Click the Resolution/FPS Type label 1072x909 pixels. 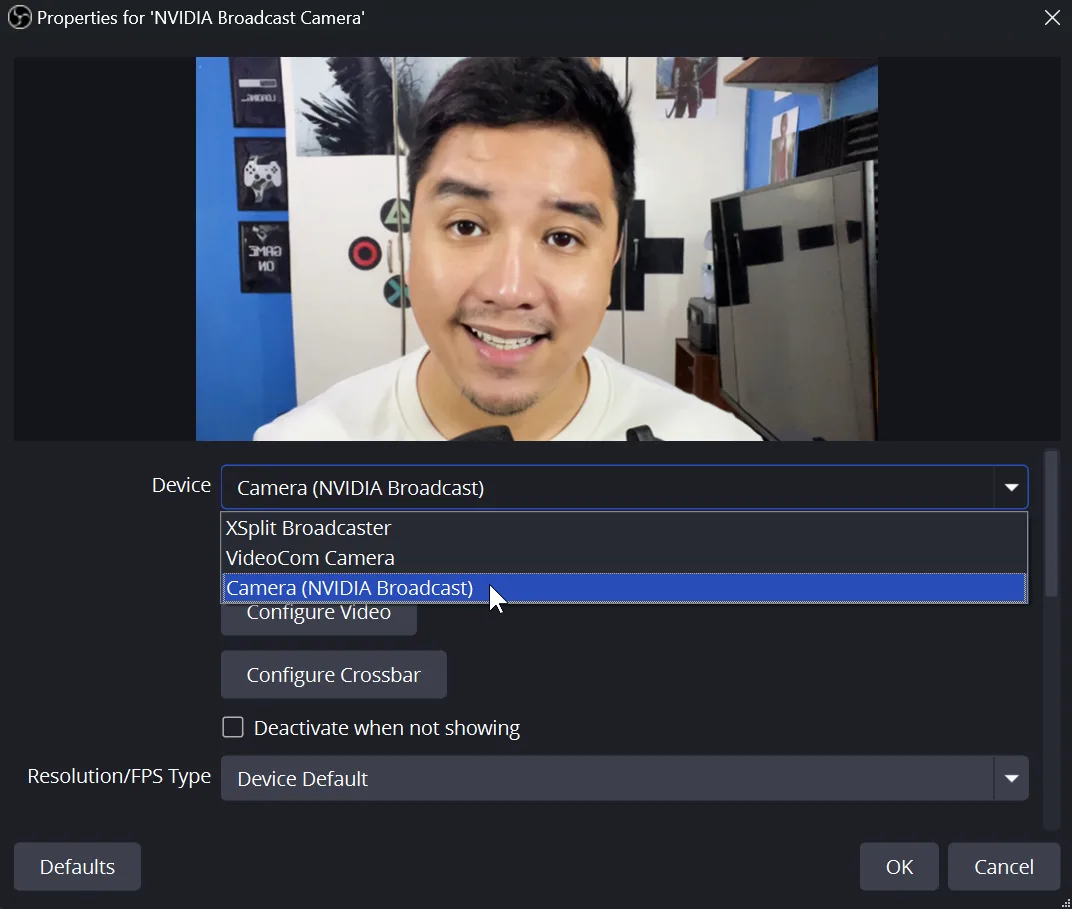tap(118, 776)
